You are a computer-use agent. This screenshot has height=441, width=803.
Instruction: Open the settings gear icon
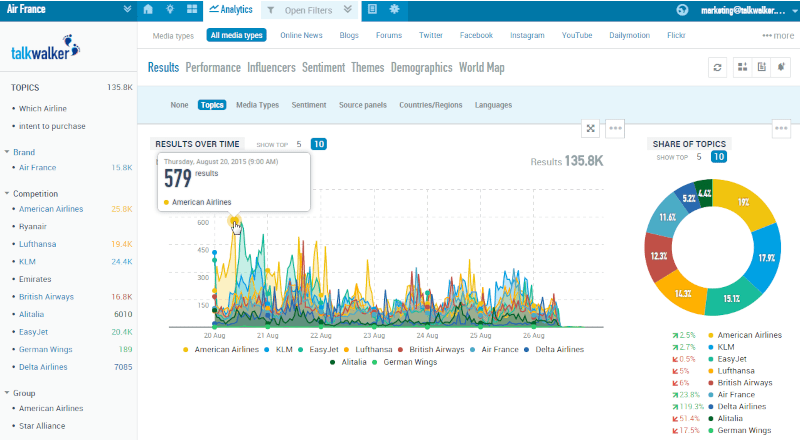tap(394, 10)
